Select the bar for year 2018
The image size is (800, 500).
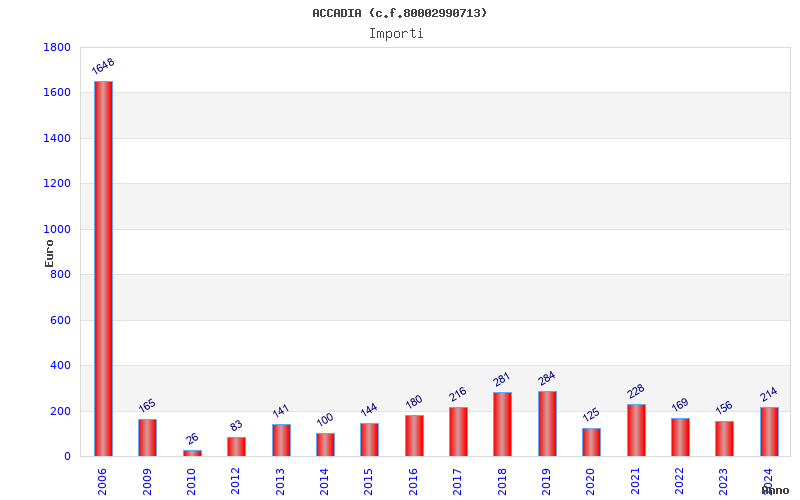tap(503, 424)
